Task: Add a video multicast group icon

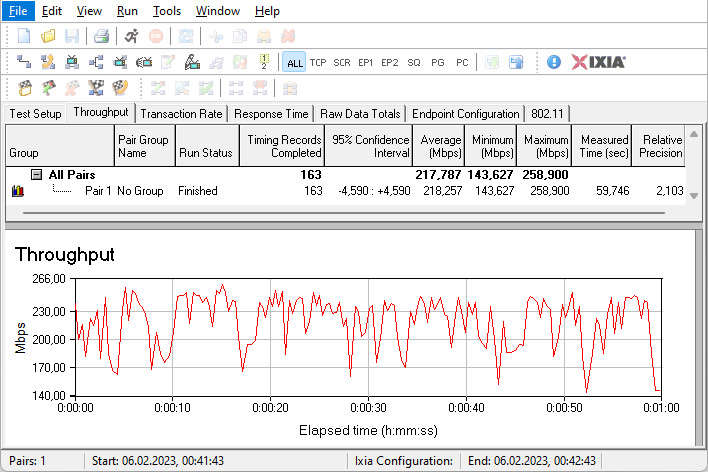Action: pos(120,62)
